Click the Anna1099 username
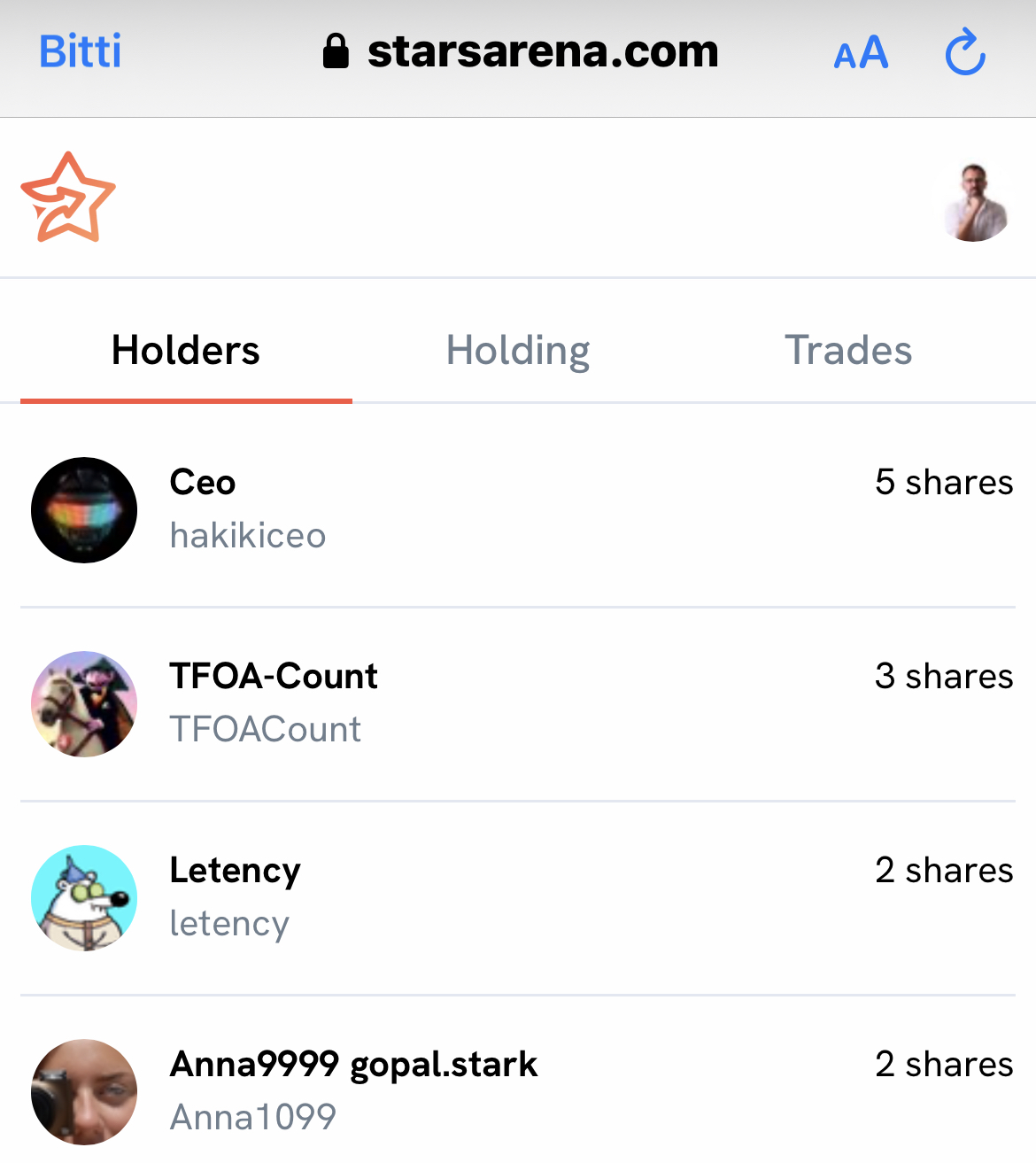Image resolution: width=1036 pixels, height=1163 pixels. coord(253,1118)
